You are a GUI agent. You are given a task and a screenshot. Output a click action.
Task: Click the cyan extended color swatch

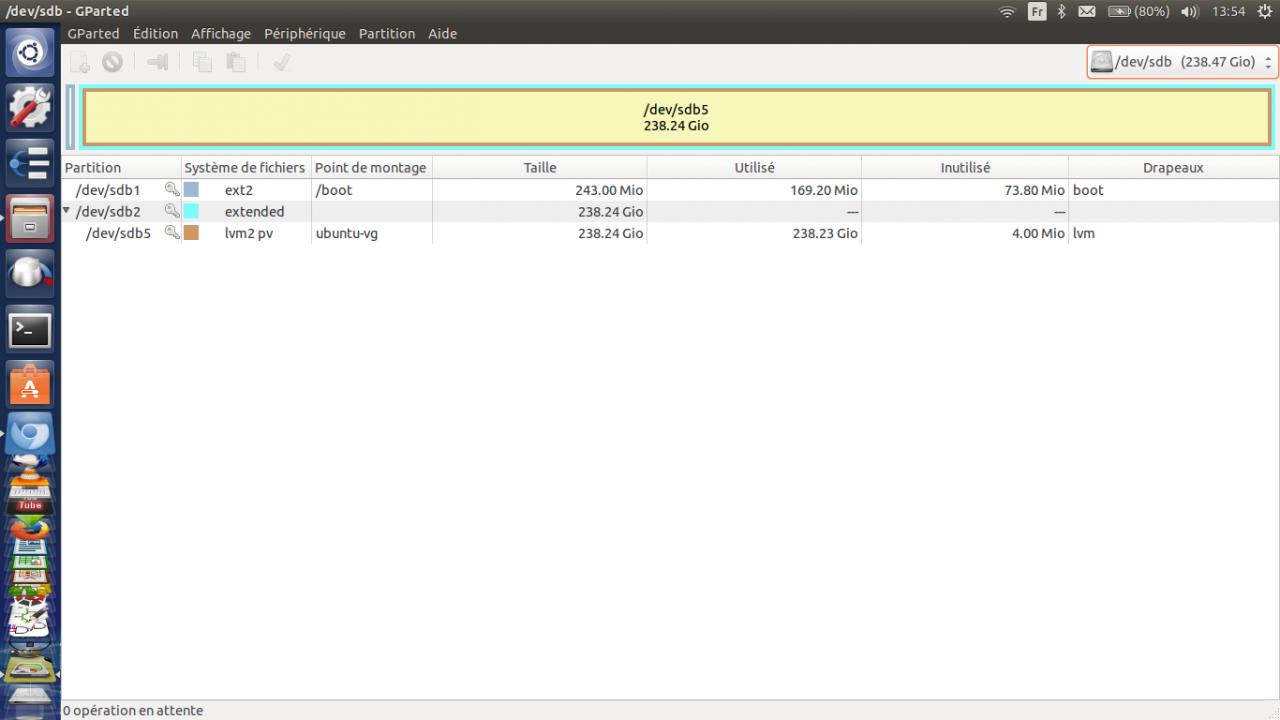point(191,211)
